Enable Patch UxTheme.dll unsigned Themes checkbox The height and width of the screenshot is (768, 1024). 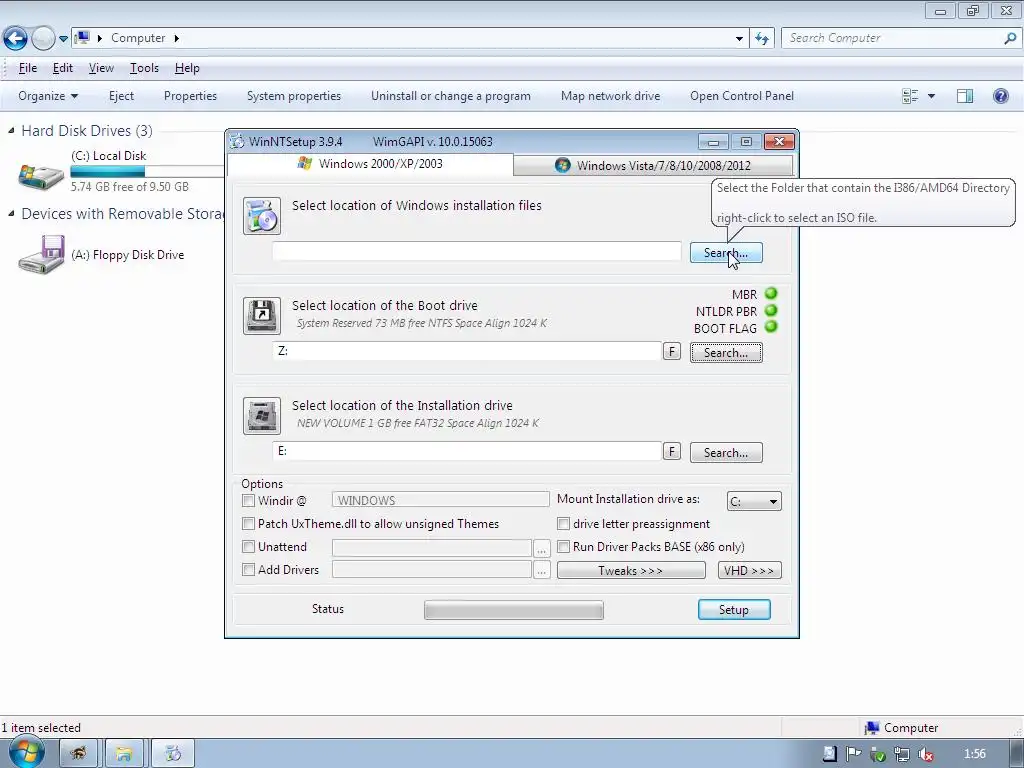click(248, 524)
